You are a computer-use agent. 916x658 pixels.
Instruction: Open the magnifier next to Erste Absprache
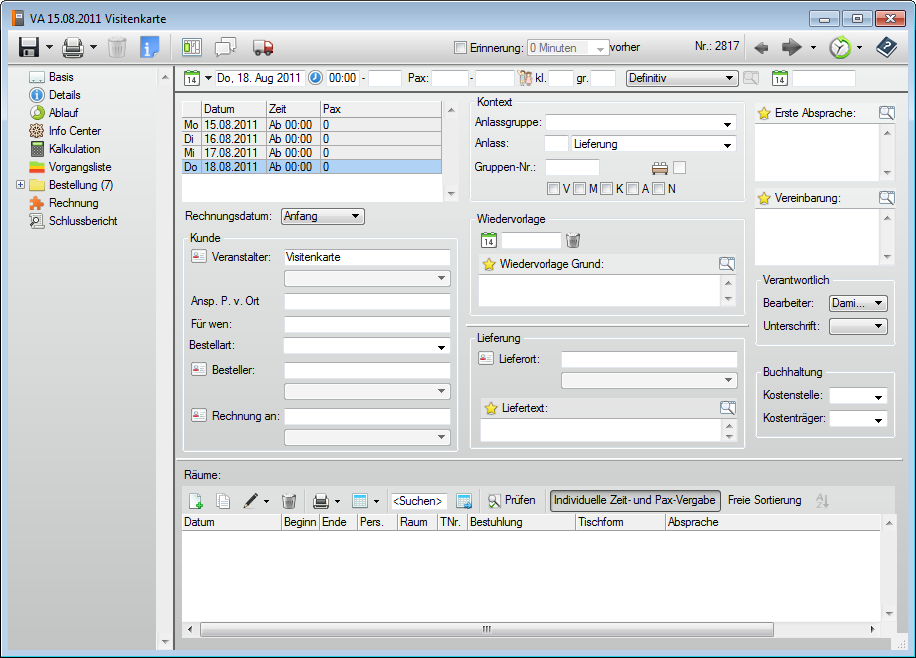click(x=885, y=114)
